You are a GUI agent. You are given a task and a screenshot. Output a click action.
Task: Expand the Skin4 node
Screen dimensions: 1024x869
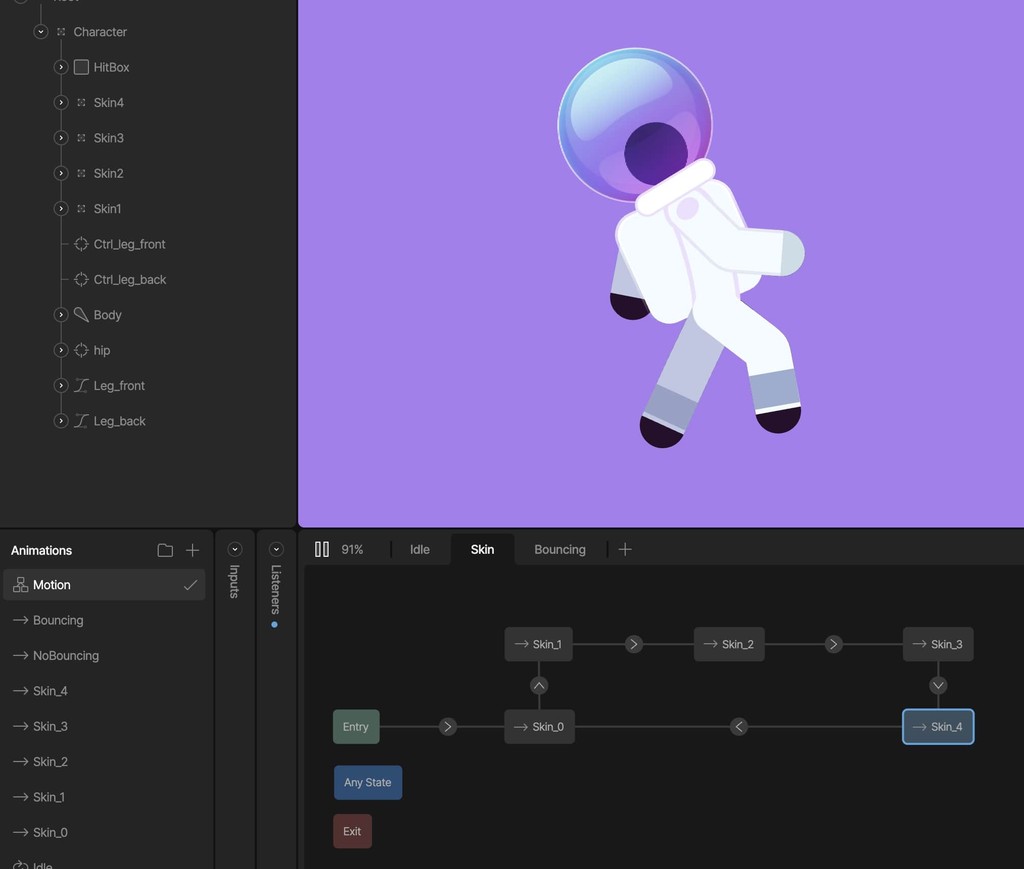(60, 103)
